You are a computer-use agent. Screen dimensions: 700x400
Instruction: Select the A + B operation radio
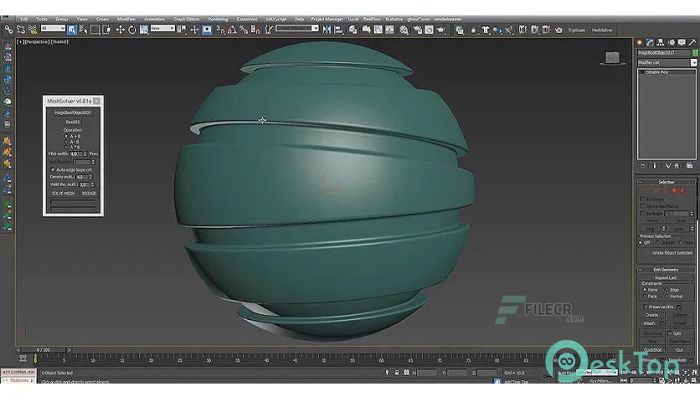click(x=66, y=136)
